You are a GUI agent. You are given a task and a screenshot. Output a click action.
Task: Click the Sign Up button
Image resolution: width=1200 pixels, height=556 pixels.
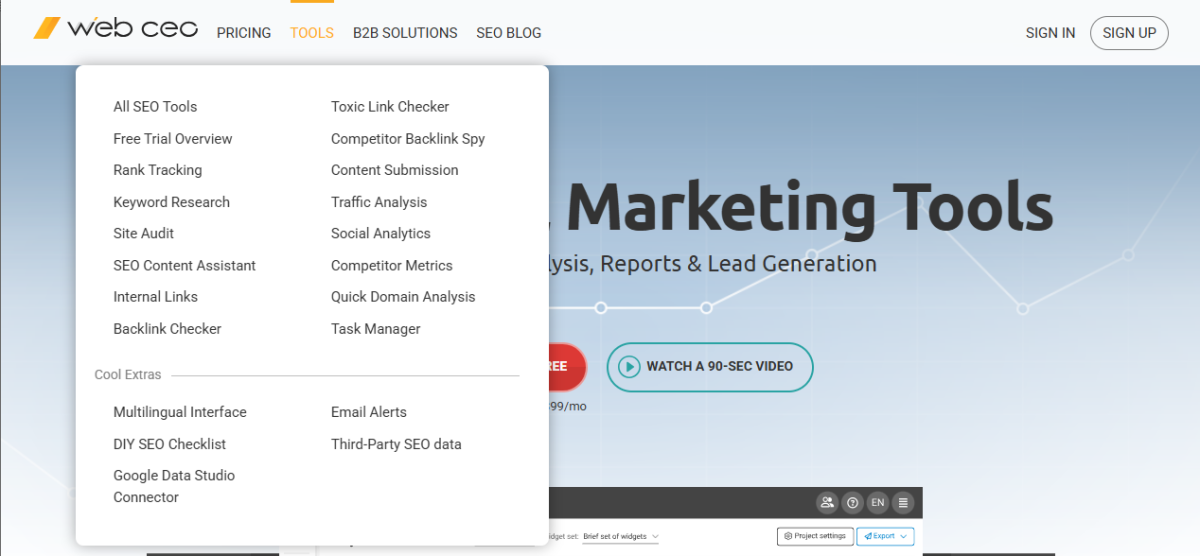[1129, 33]
